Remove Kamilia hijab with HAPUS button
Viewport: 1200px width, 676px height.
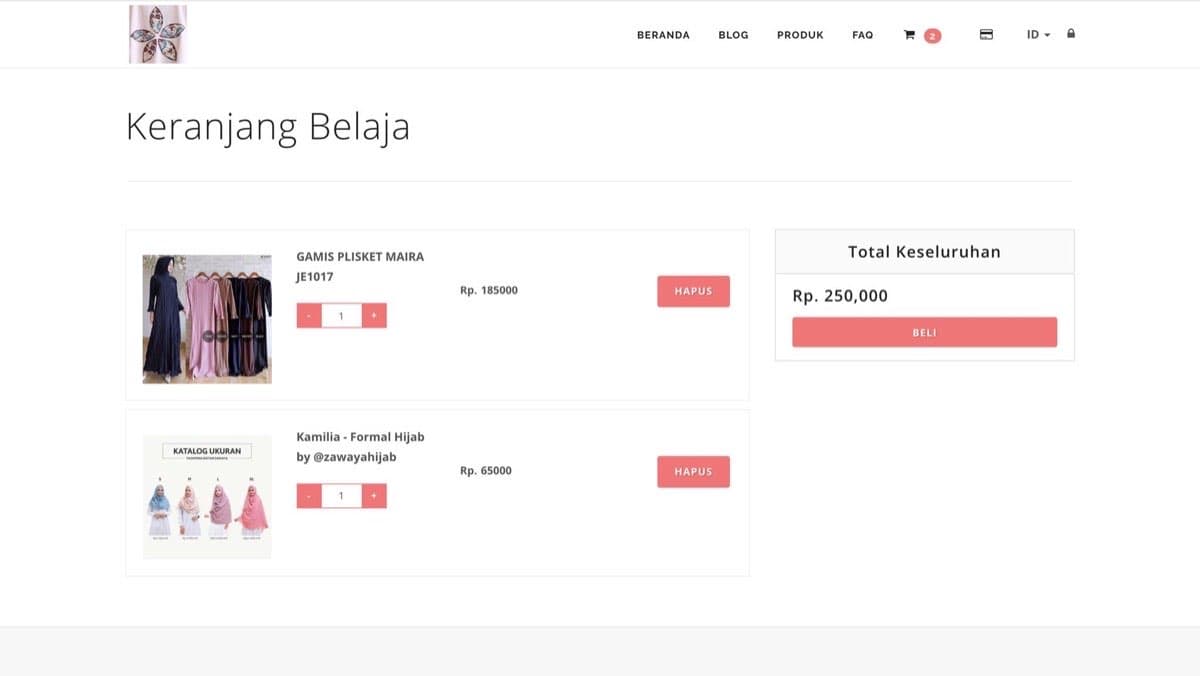pyautogui.click(x=693, y=471)
